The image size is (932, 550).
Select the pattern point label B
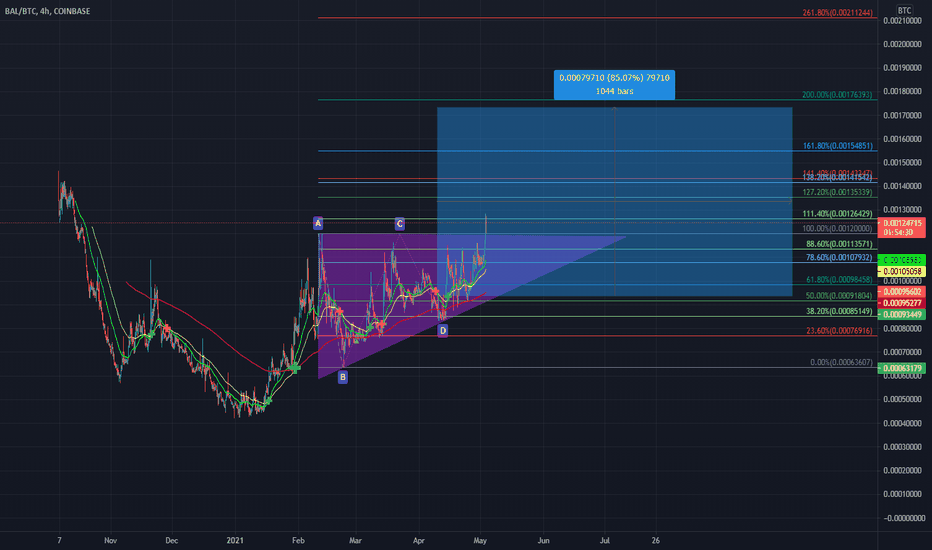click(343, 377)
